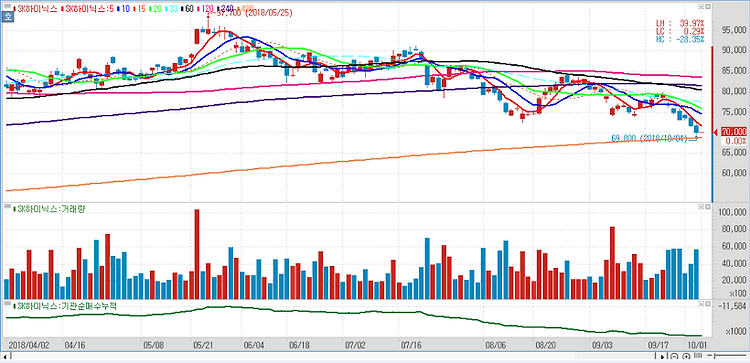Select the black 60 moving average legend
The width and height of the screenshot is (750, 363).
coord(188,9)
